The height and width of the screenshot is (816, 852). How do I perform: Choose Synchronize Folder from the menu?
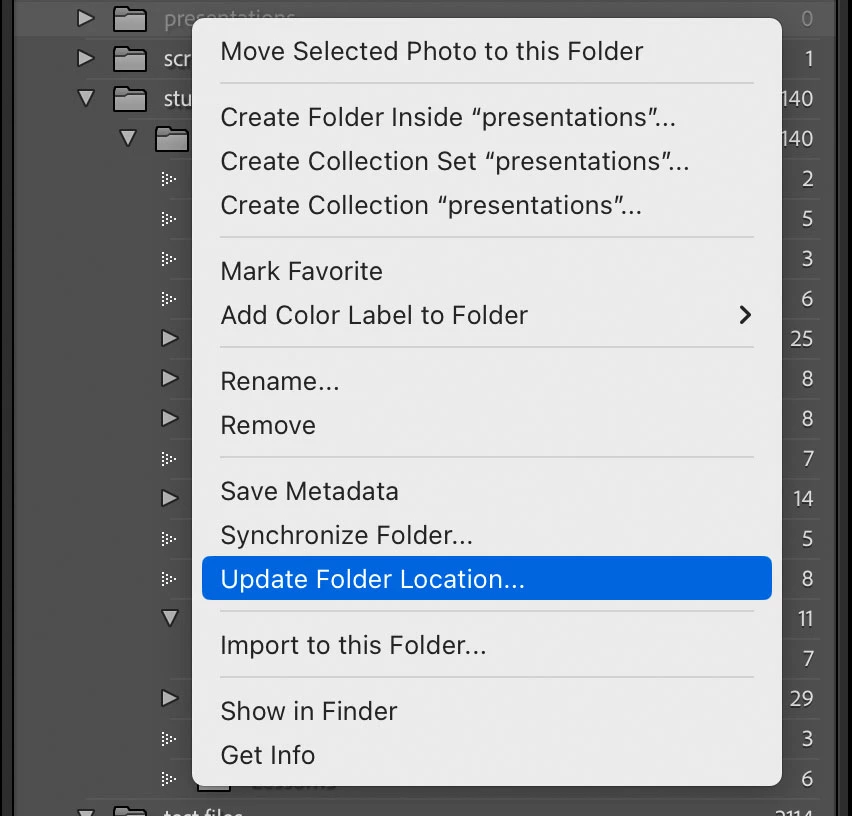346,535
